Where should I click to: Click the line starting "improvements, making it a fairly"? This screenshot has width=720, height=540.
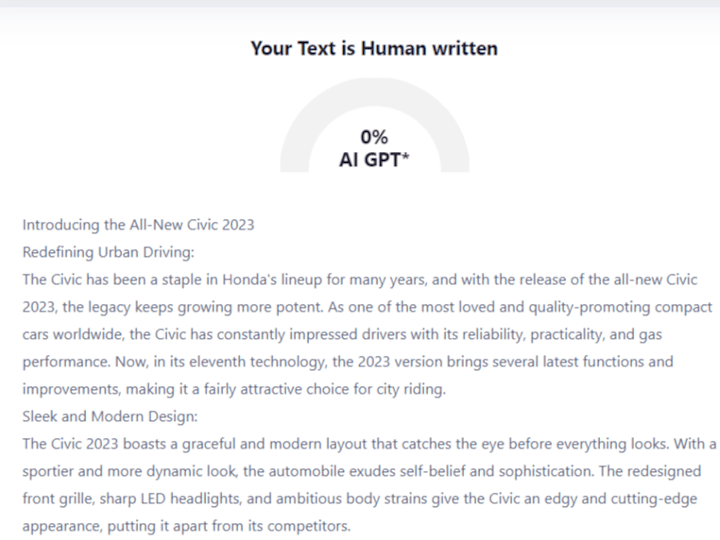234,389
